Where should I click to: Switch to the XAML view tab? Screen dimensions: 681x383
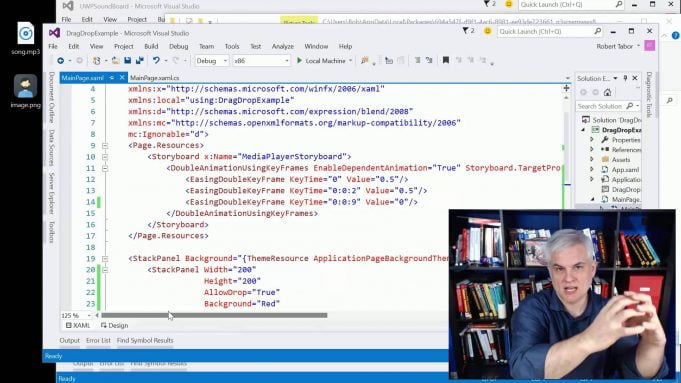78,325
